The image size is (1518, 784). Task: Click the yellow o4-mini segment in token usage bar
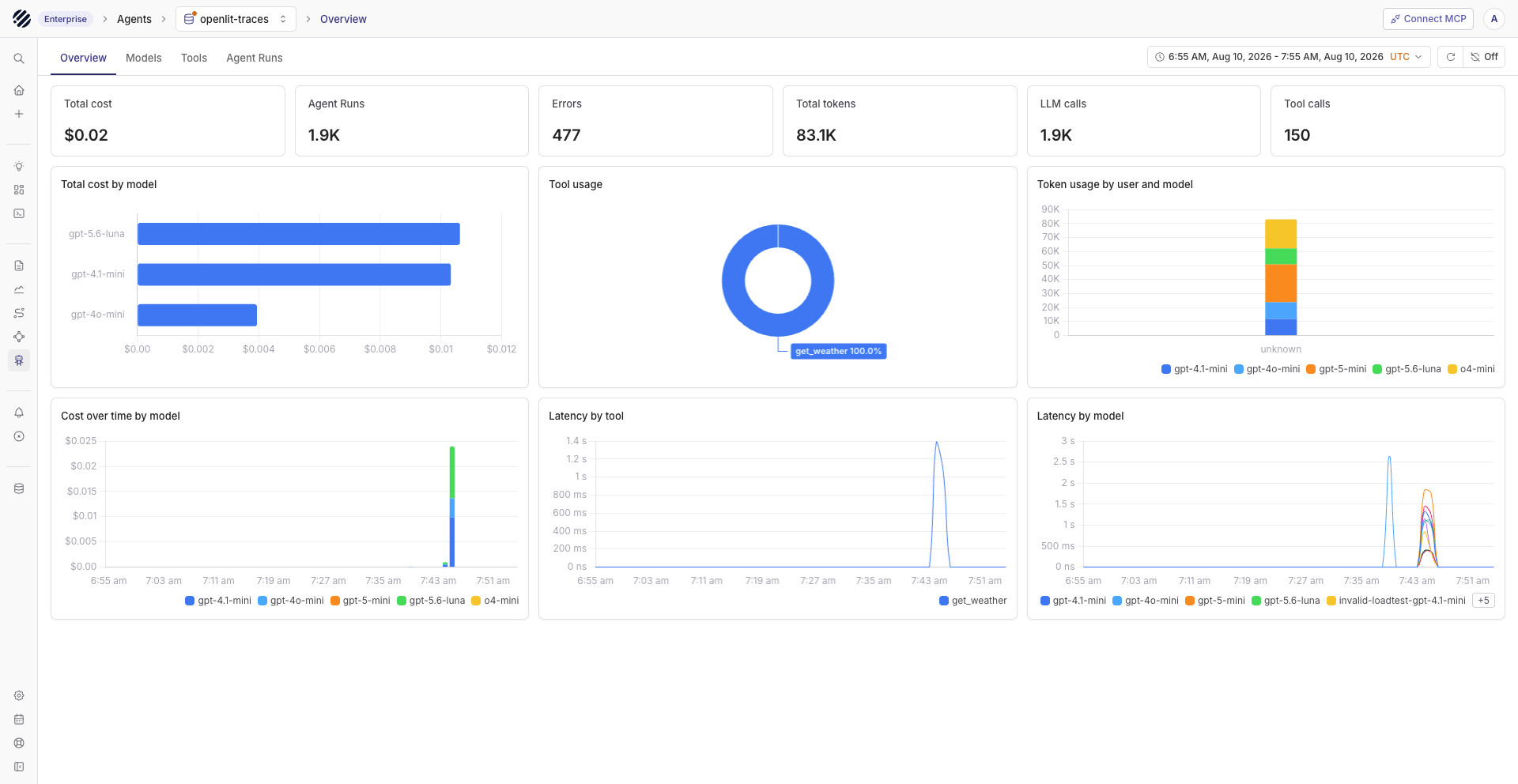point(1281,234)
